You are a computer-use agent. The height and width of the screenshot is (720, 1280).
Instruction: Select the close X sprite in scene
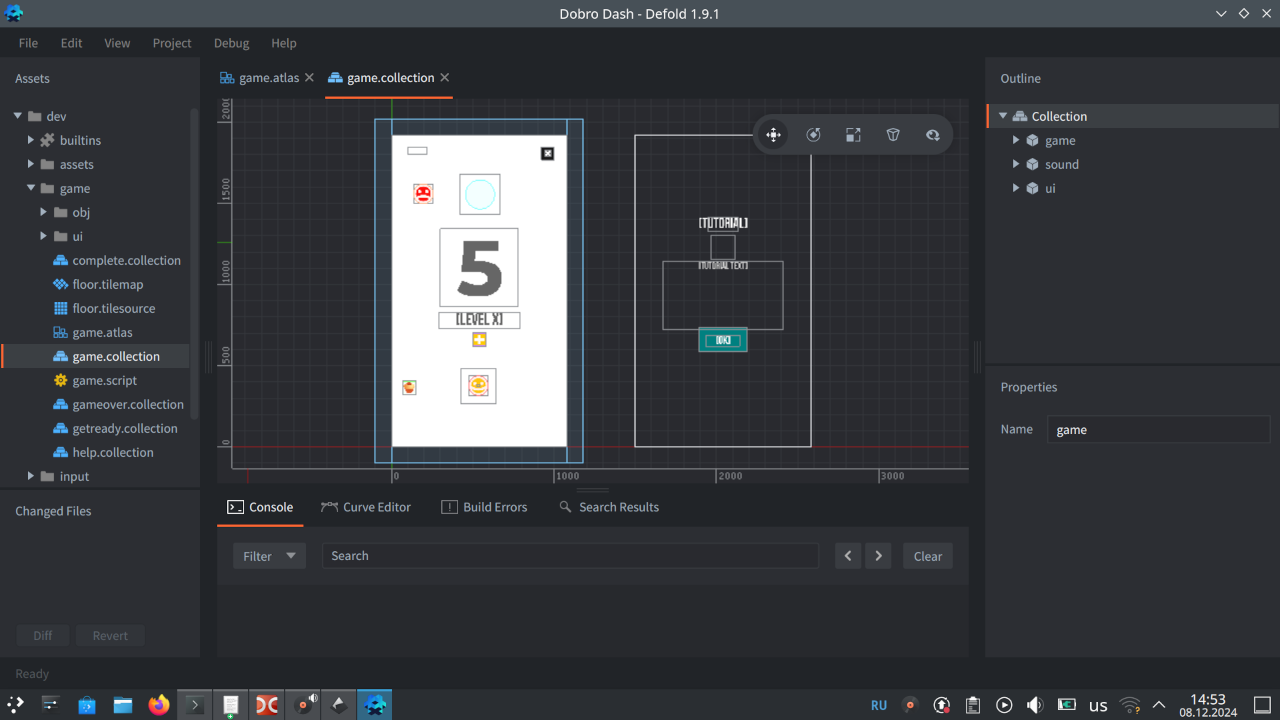point(548,153)
